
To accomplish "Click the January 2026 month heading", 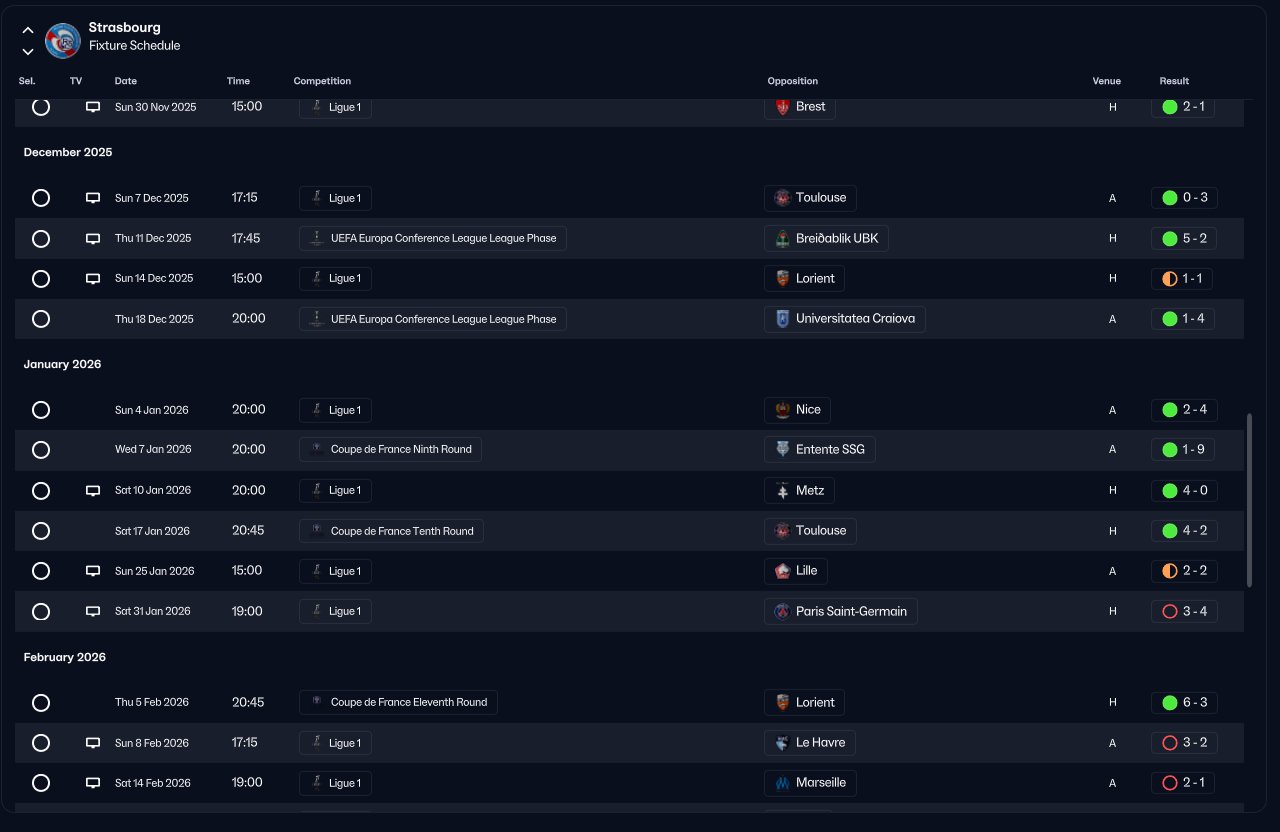I will (63, 365).
